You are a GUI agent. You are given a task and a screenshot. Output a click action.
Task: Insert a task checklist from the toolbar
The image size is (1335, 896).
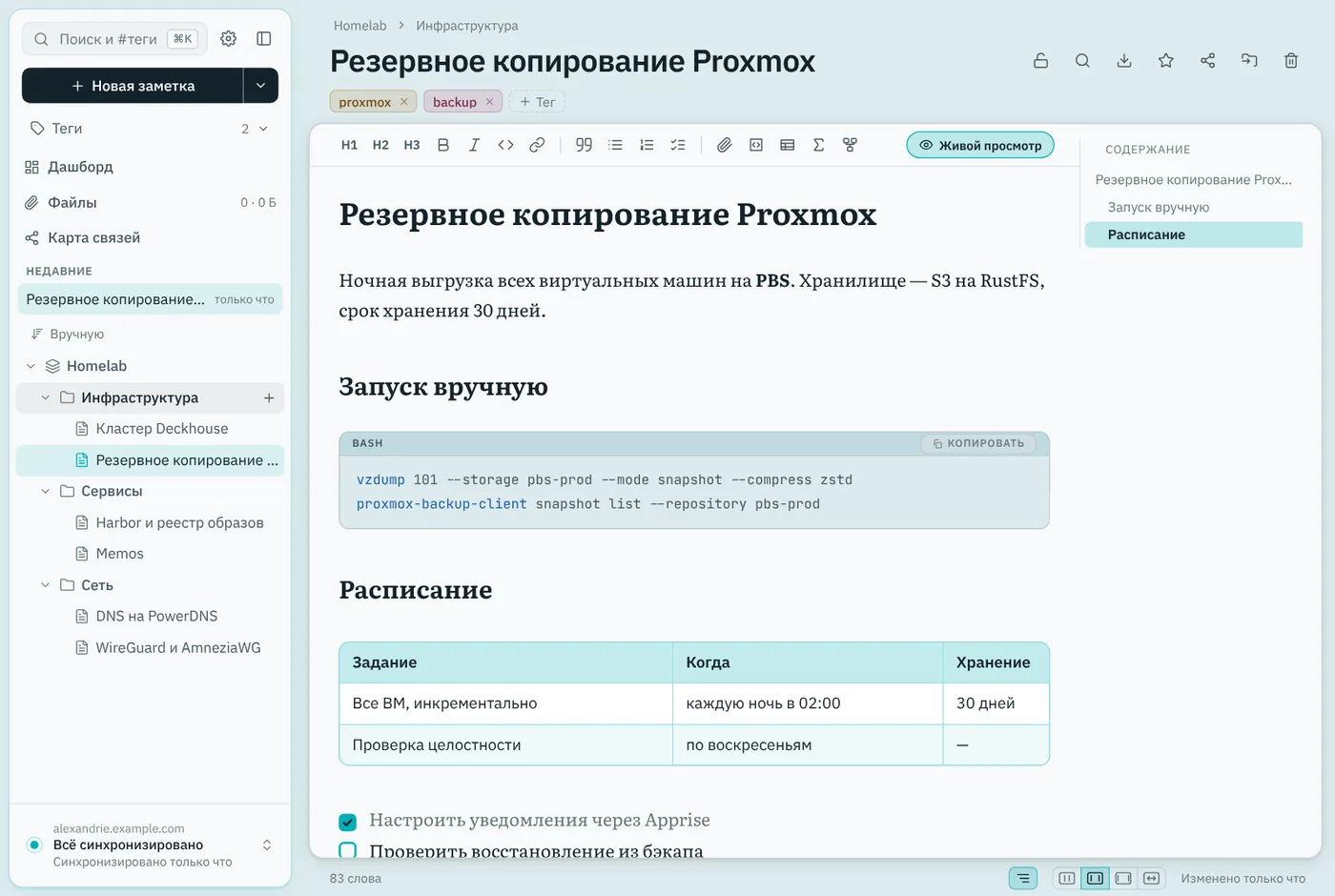pyautogui.click(x=678, y=145)
